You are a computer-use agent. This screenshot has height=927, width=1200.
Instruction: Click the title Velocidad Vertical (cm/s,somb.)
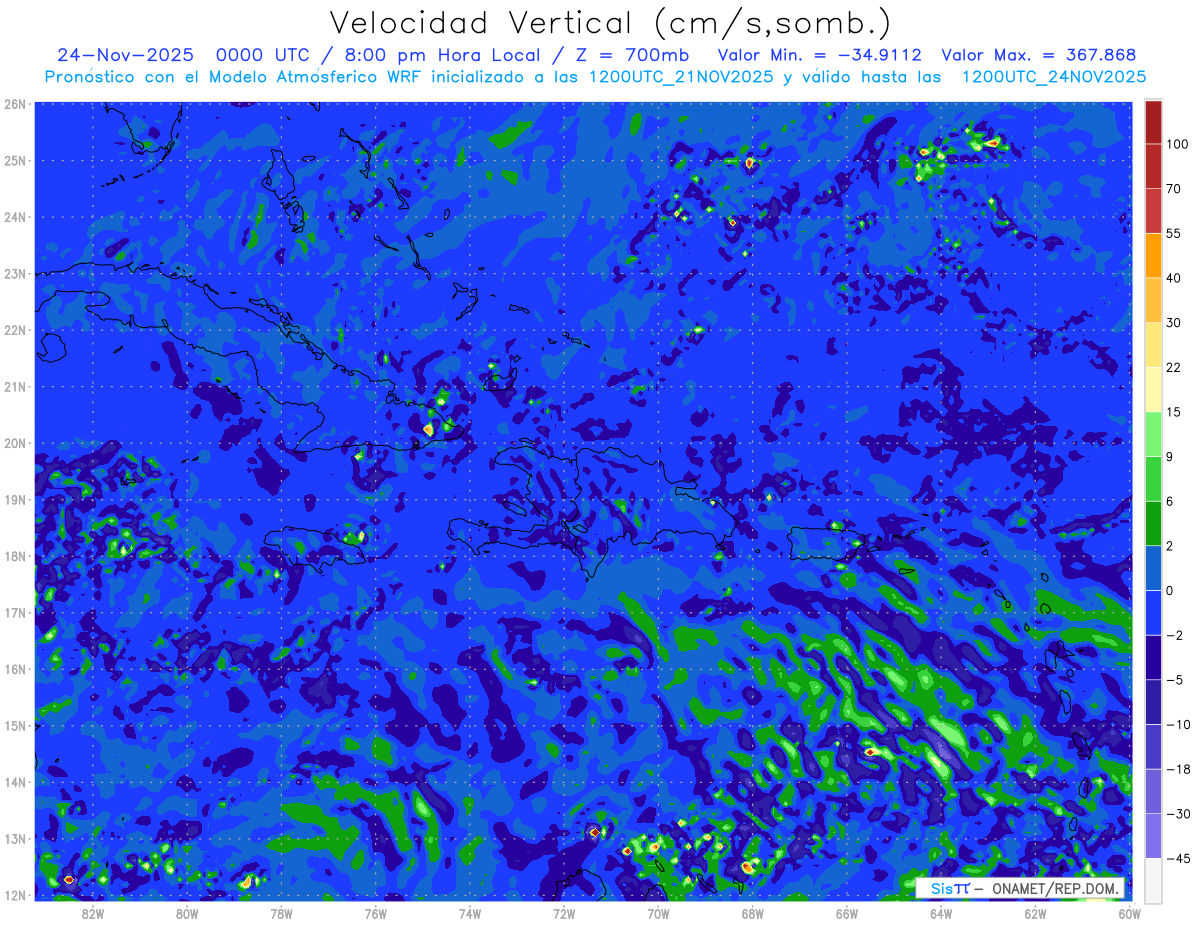pos(609,24)
